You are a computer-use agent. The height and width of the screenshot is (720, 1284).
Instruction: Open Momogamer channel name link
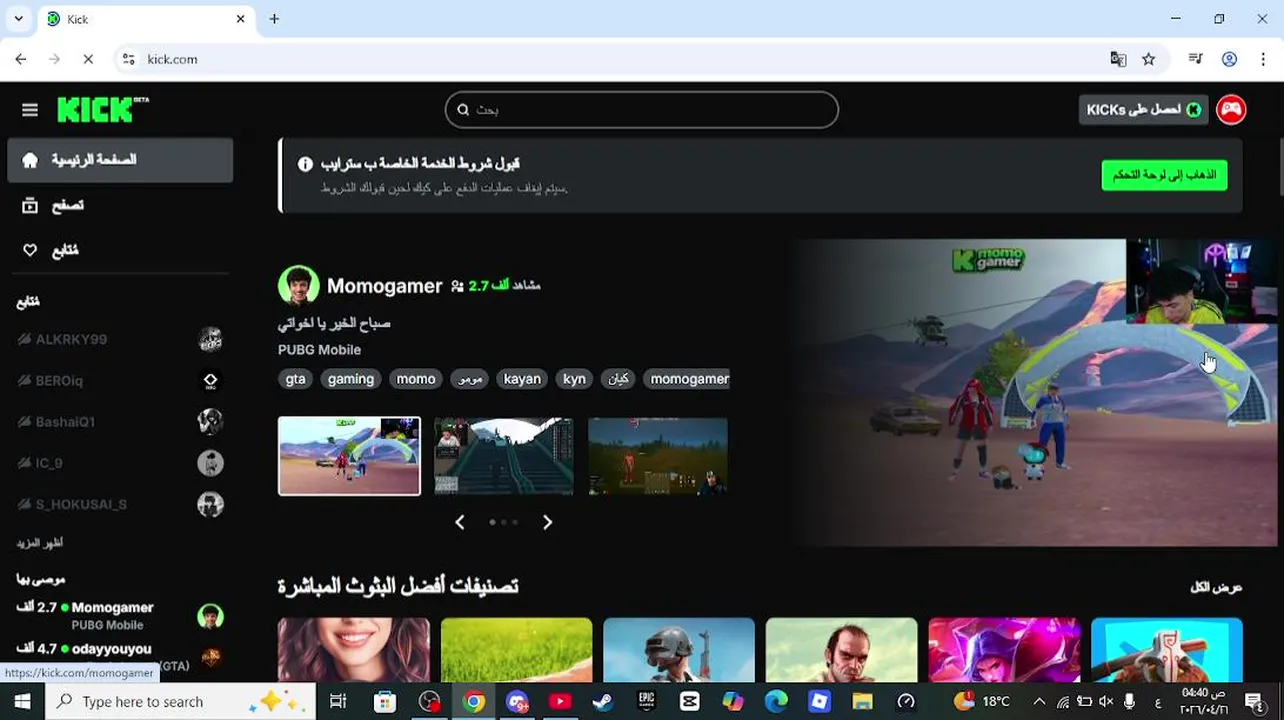384,286
